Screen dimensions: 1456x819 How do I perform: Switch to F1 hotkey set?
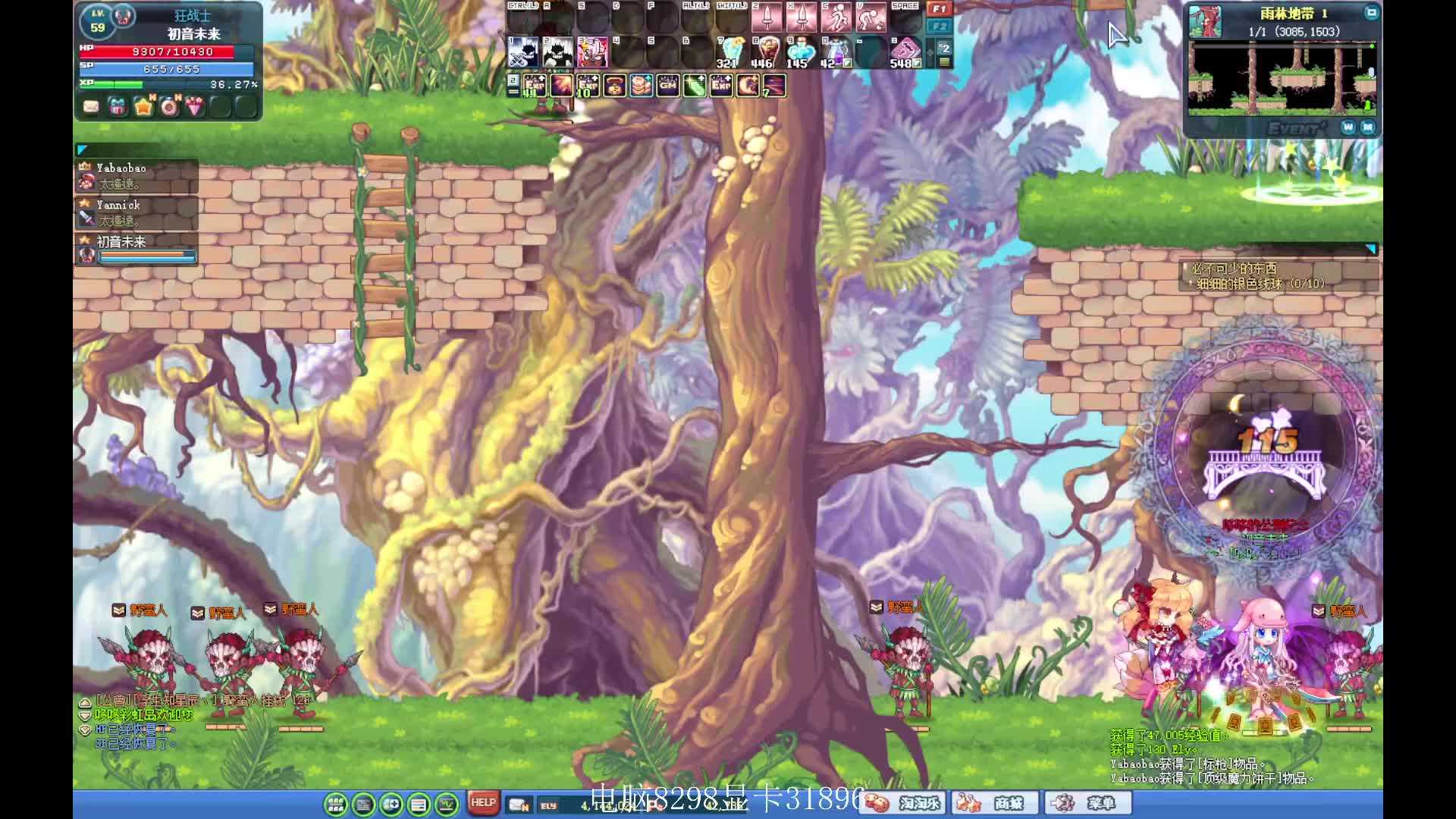(940, 9)
